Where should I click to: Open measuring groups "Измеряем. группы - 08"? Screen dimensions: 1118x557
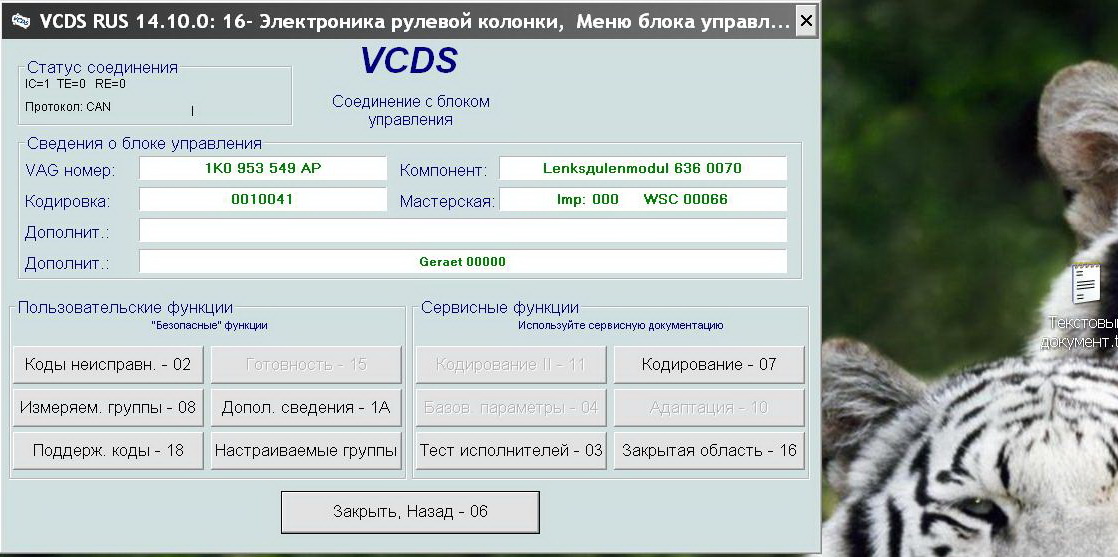tap(108, 407)
